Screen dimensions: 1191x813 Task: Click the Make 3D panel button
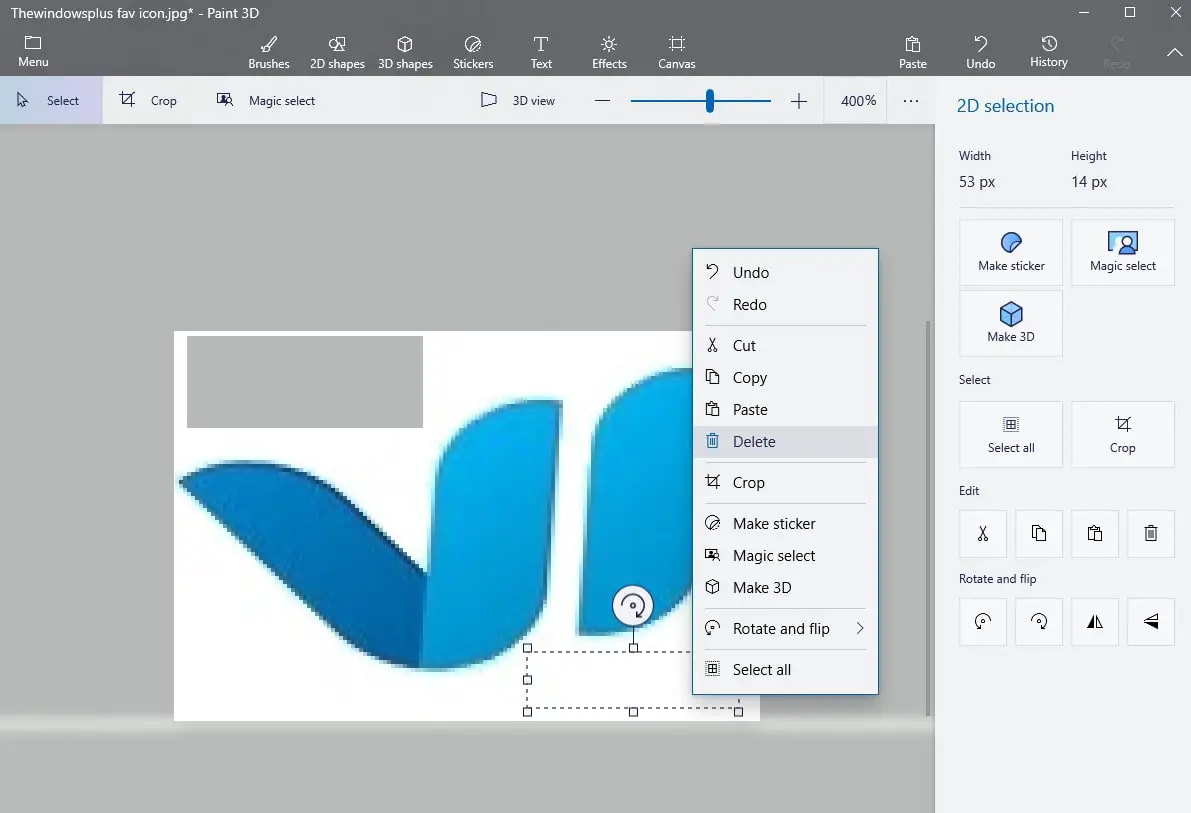pyautogui.click(x=1011, y=323)
